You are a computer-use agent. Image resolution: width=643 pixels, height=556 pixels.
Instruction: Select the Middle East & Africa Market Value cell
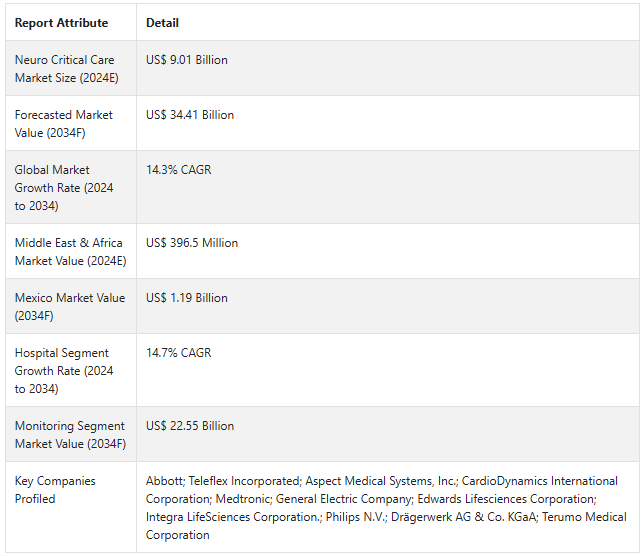tap(71, 251)
